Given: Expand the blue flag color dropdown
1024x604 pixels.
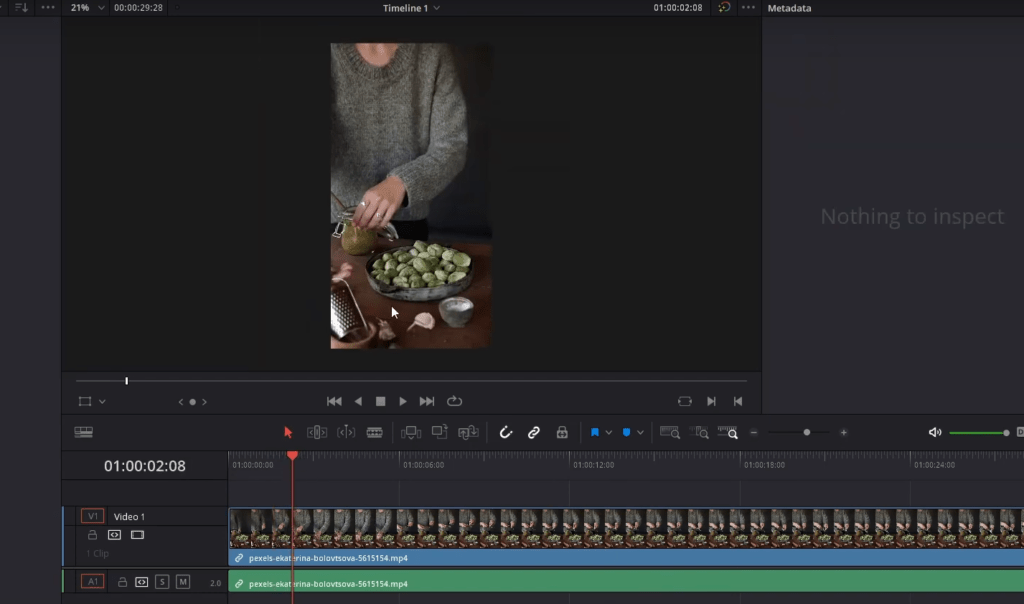Looking at the screenshot, I should point(608,433).
